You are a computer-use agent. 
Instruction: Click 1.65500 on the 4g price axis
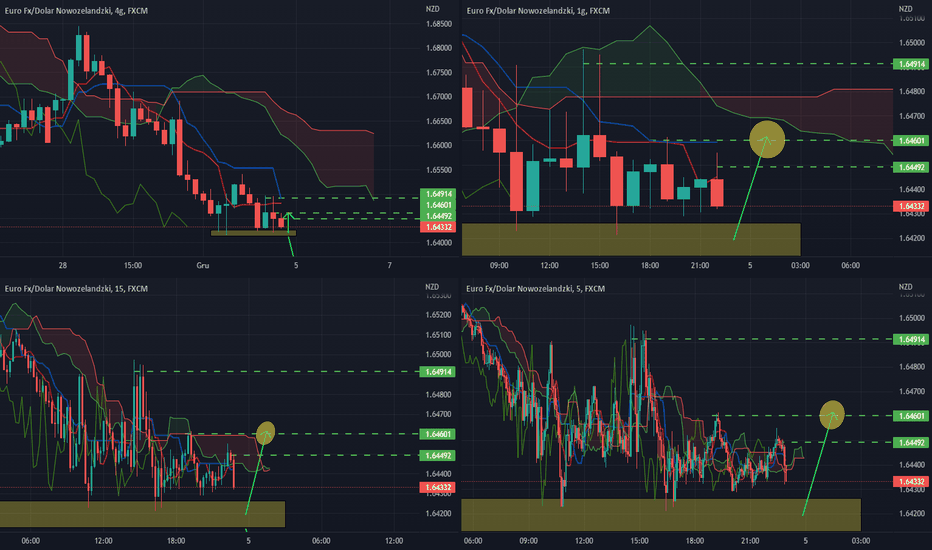pyautogui.click(x=439, y=170)
